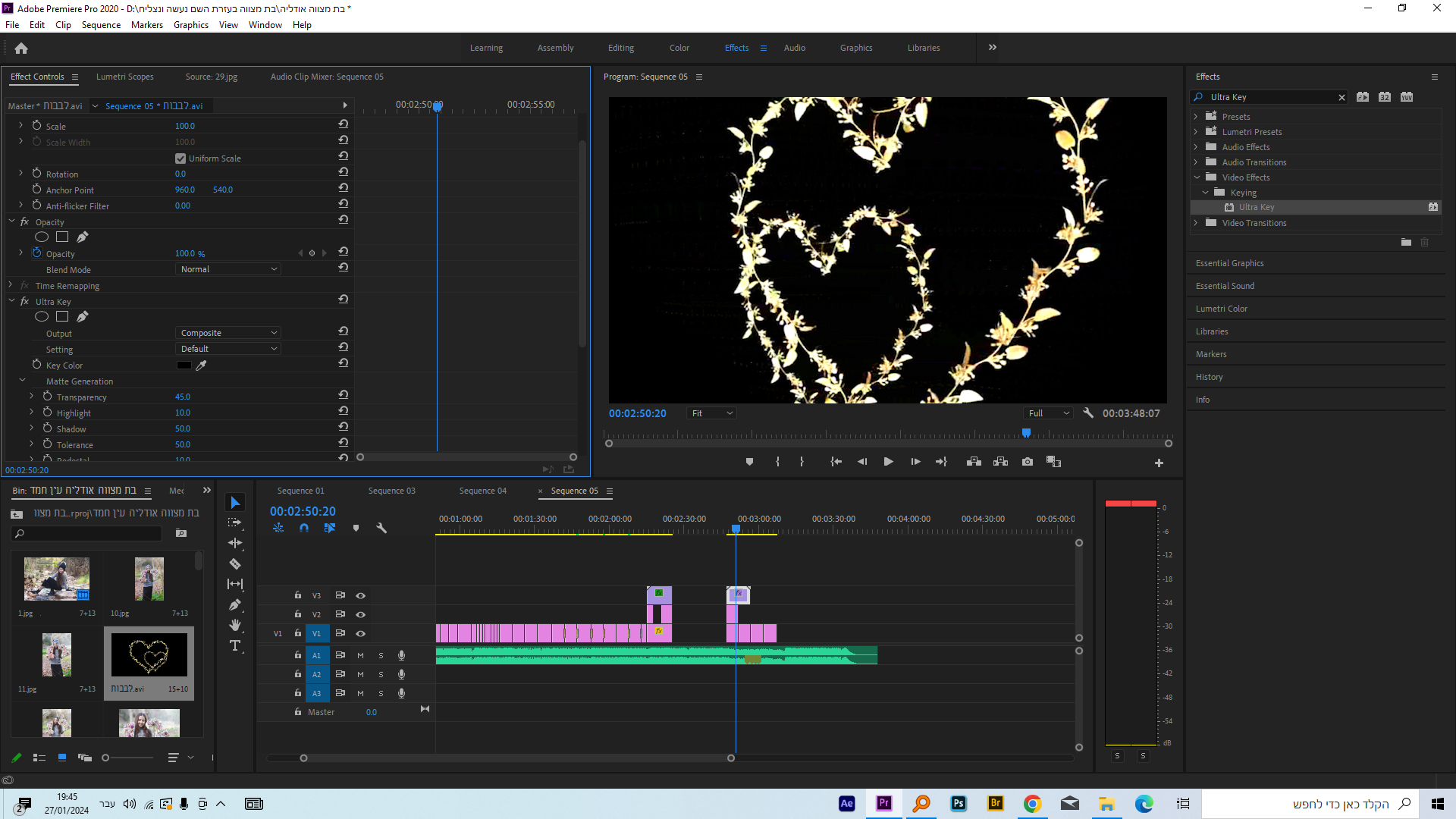Open the Essential Graphics panel
This screenshot has width=1456, height=819.
tap(1229, 263)
